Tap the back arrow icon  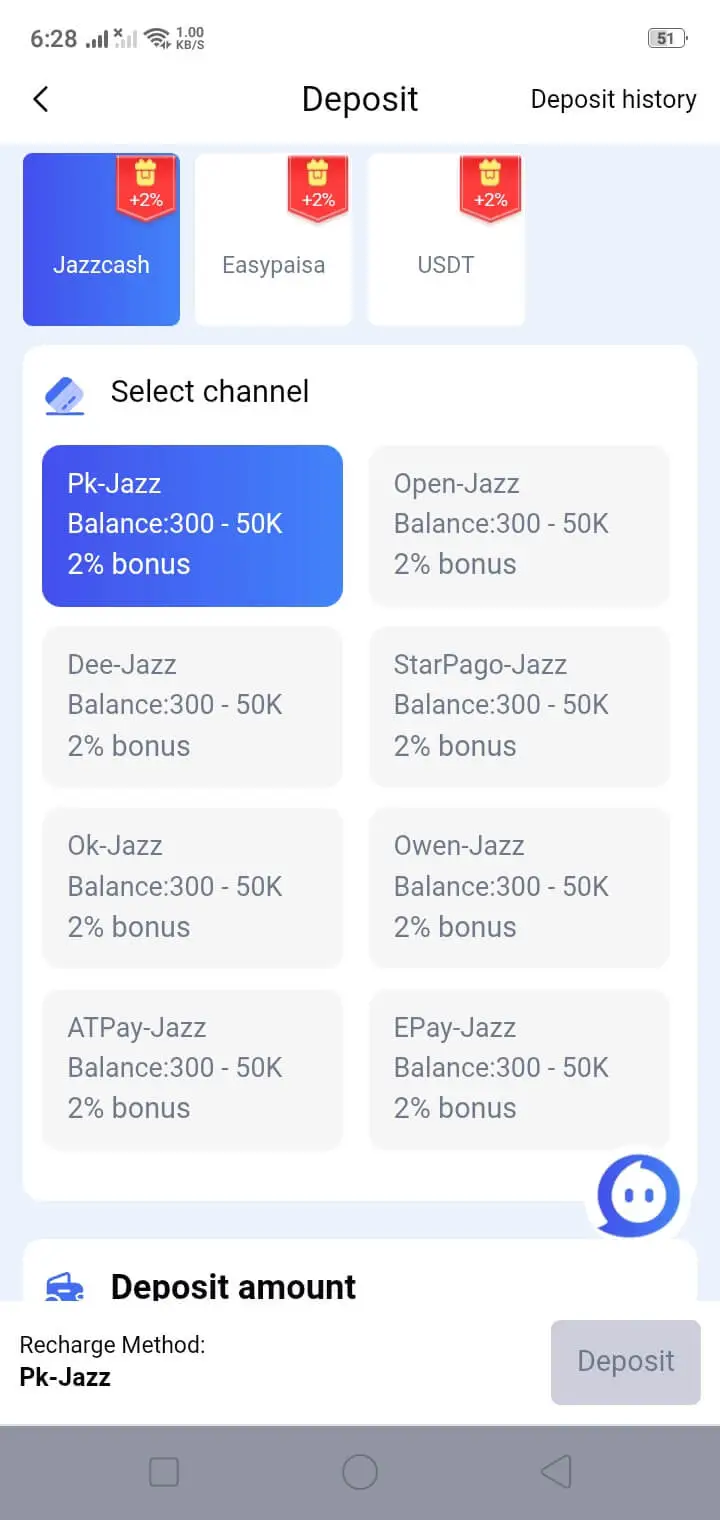click(40, 99)
